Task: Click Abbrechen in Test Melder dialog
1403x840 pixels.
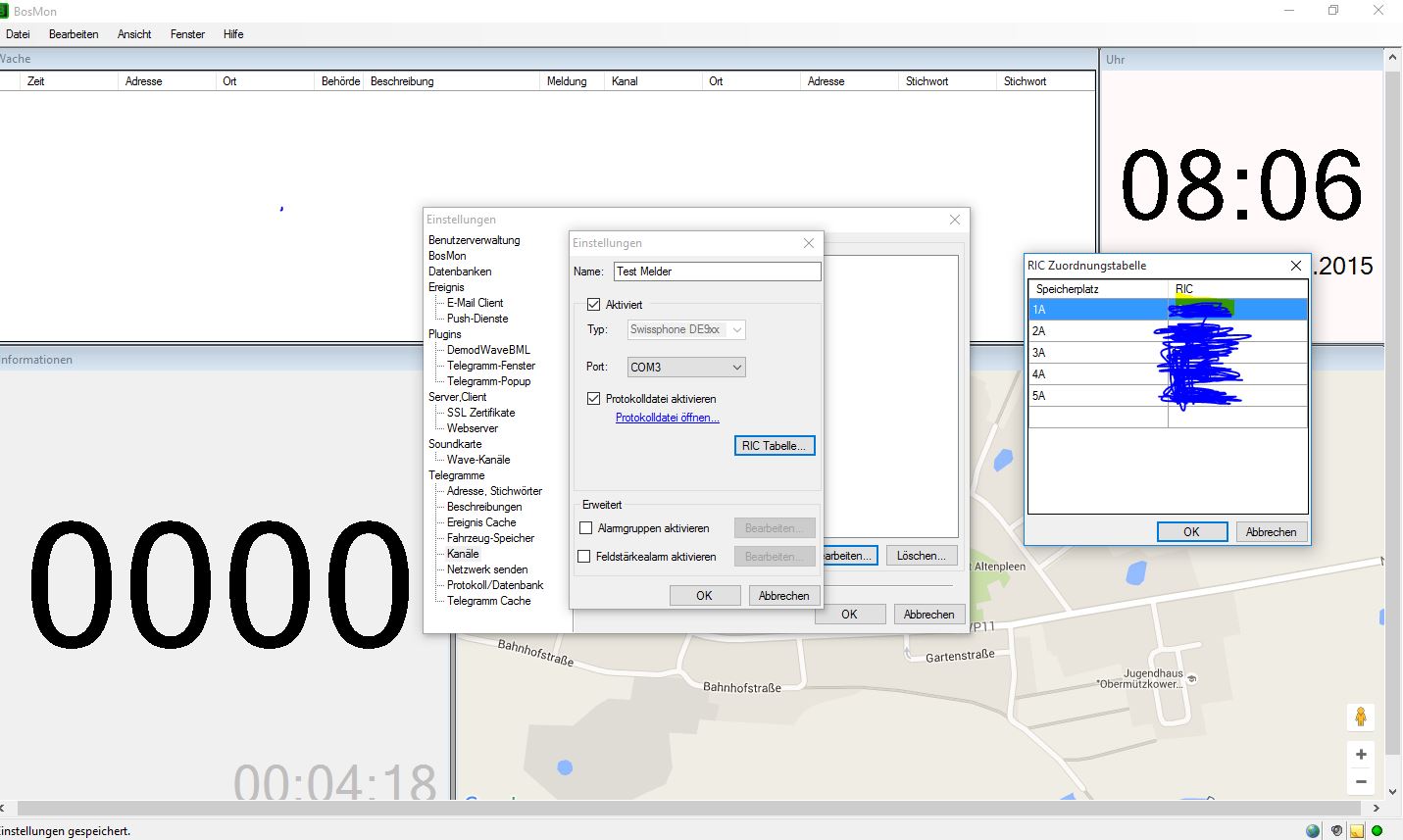Action: 784,596
